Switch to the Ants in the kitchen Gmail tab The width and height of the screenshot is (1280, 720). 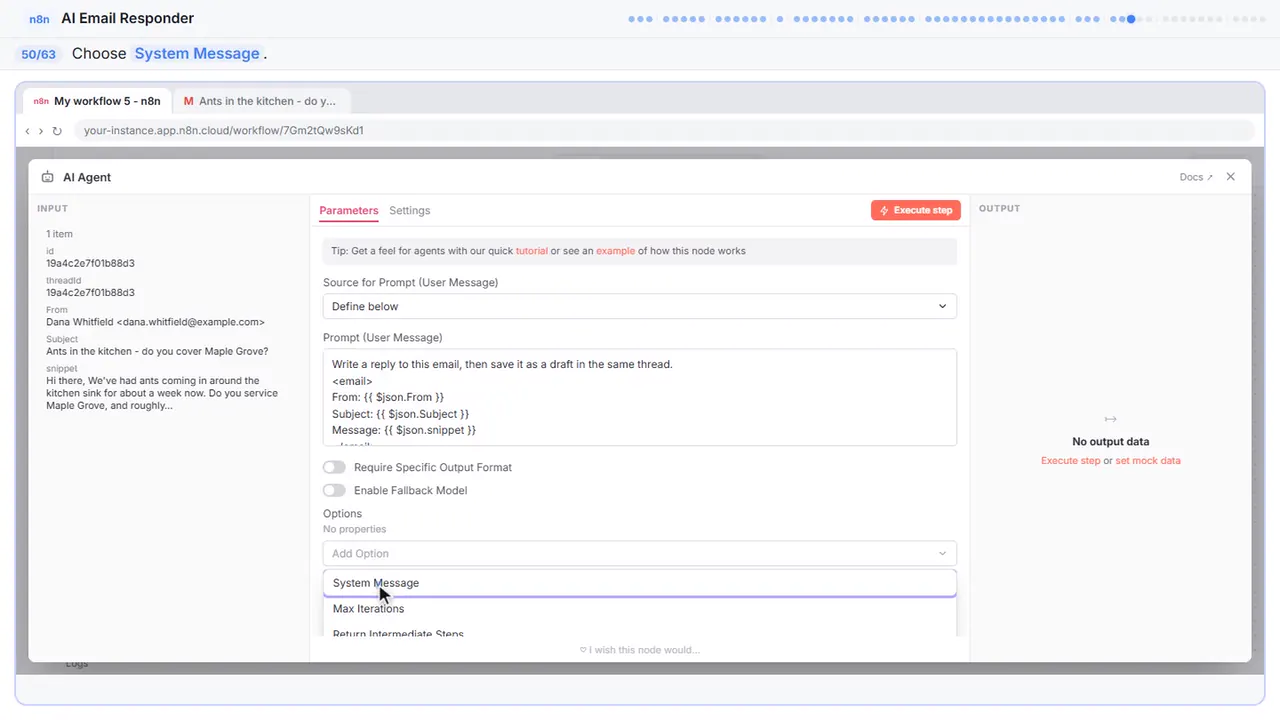tap(261, 101)
